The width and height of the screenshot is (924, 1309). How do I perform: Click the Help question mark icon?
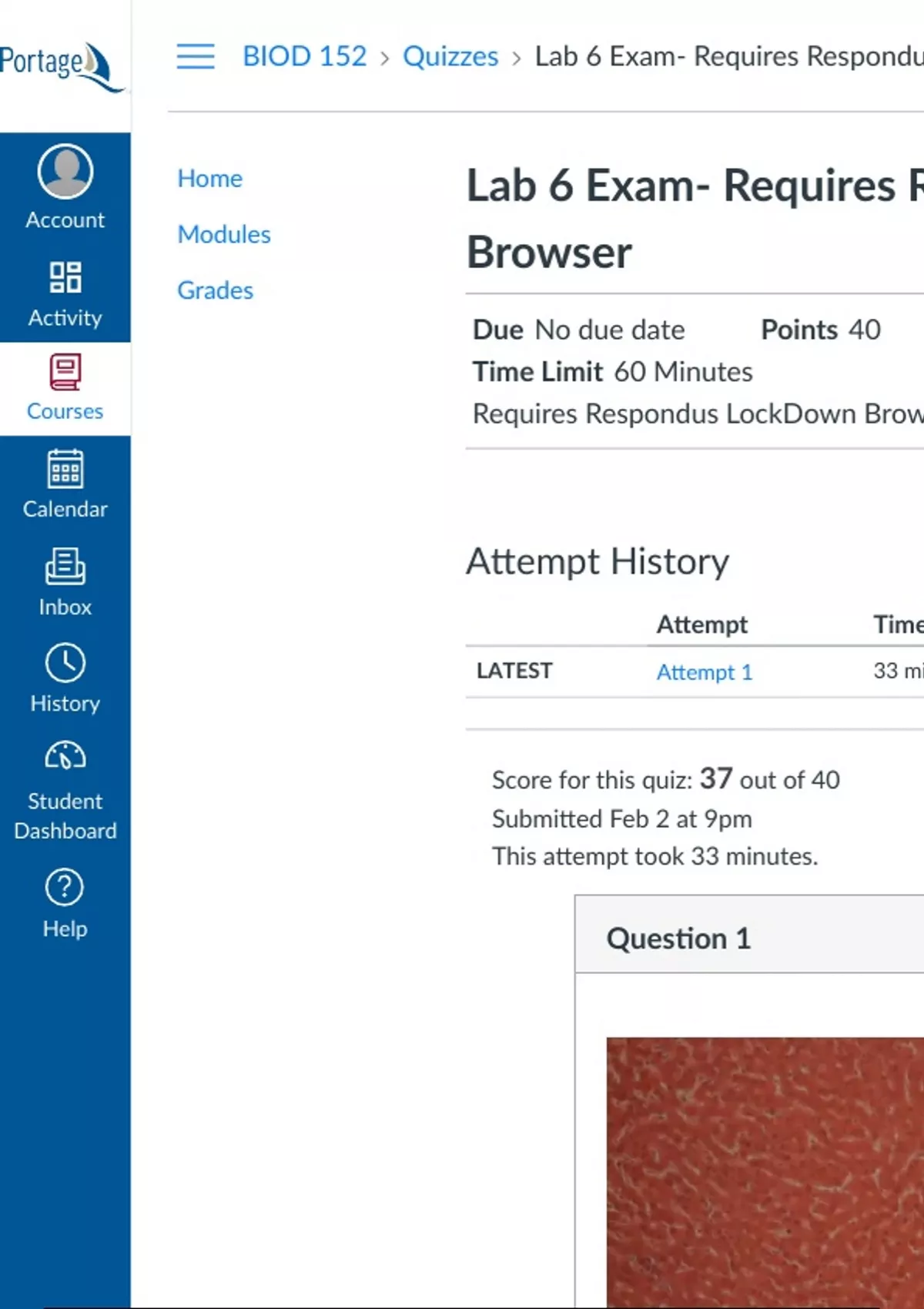pyautogui.click(x=65, y=887)
